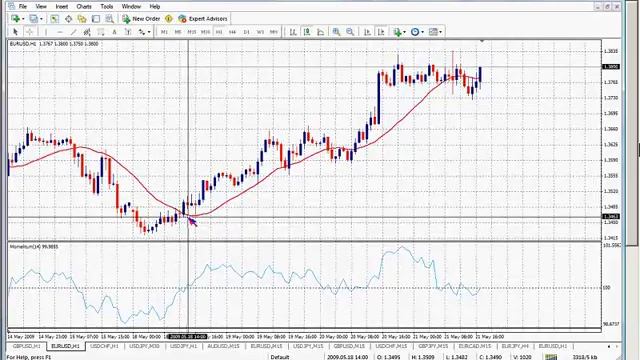Switch chart to candlesticks mode
This screenshot has height=360, width=640.
coord(307,32)
